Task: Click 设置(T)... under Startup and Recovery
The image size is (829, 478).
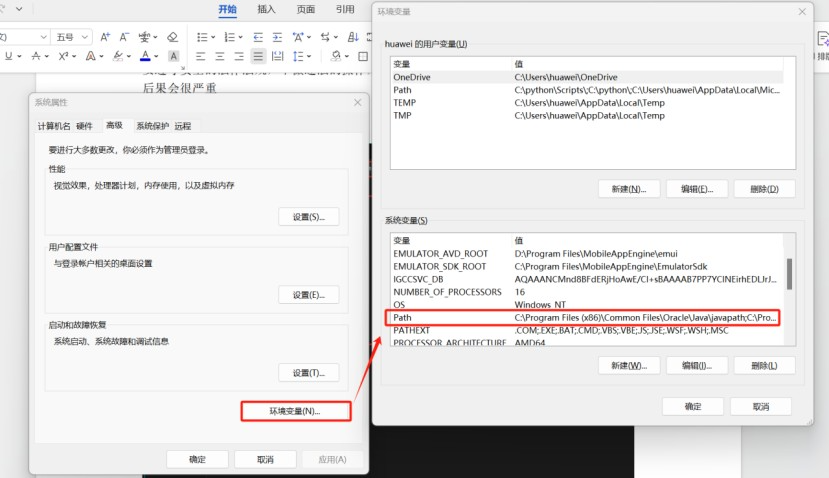Action: pyautogui.click(x=309, y=373)
